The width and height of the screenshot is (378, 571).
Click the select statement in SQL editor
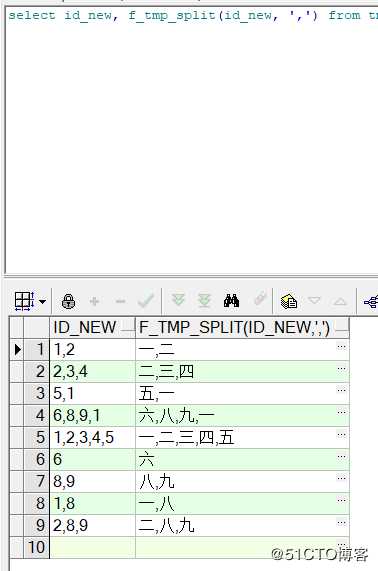[193, 16]
